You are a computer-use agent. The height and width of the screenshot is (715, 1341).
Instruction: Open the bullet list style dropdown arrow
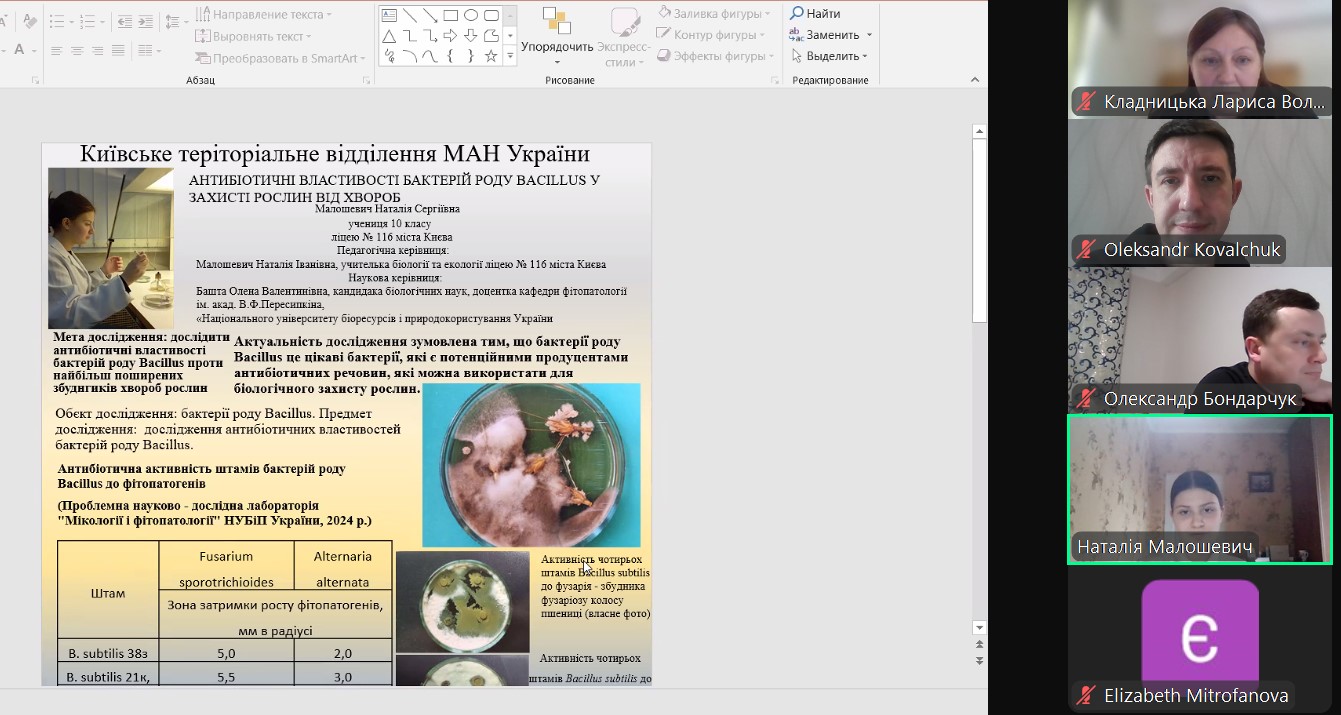click(x=70, y=21)
